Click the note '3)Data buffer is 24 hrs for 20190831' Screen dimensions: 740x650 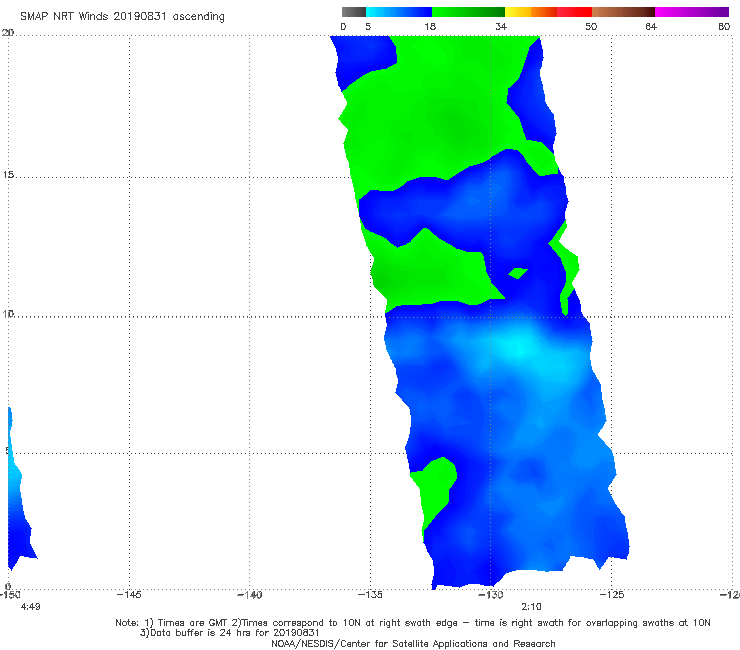click(x=230, y=633)
